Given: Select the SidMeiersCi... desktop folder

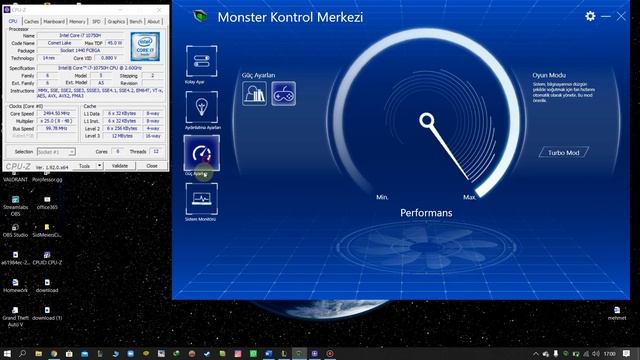Looking at the screenshot, I should 47,231.
